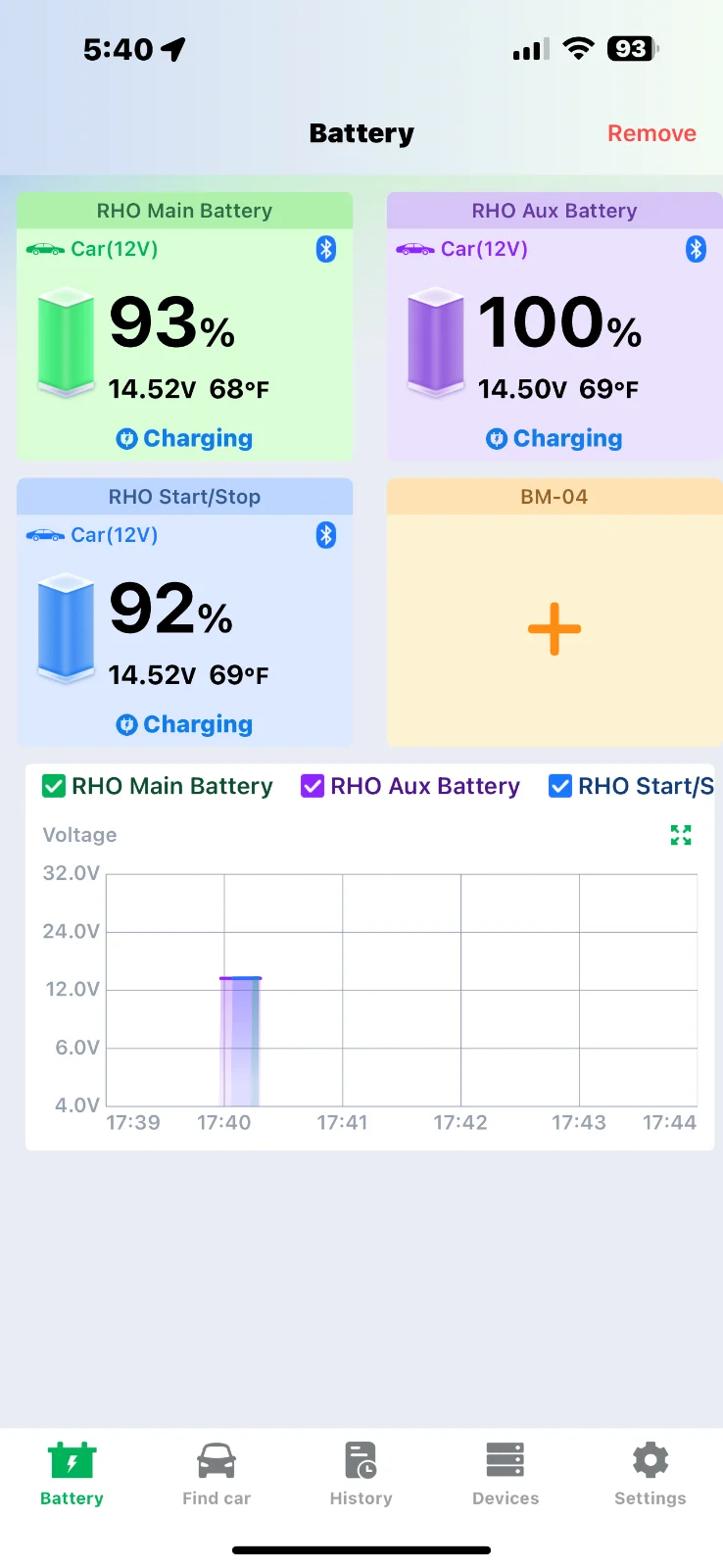The width and height of the screenshot is (723, 1568).
Task: Open the RHO Aux Battery card header
Action: (554, 211)
